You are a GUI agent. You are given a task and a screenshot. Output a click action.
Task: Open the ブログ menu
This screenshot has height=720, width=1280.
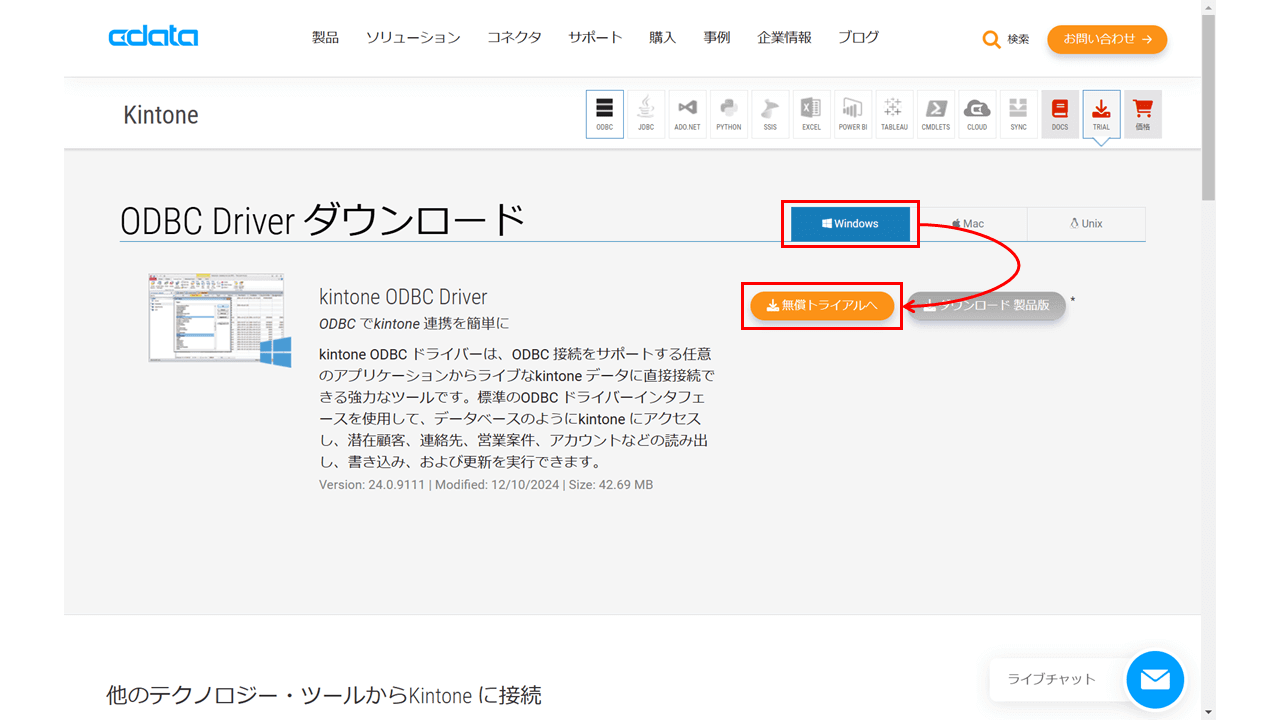click(858, 38)
